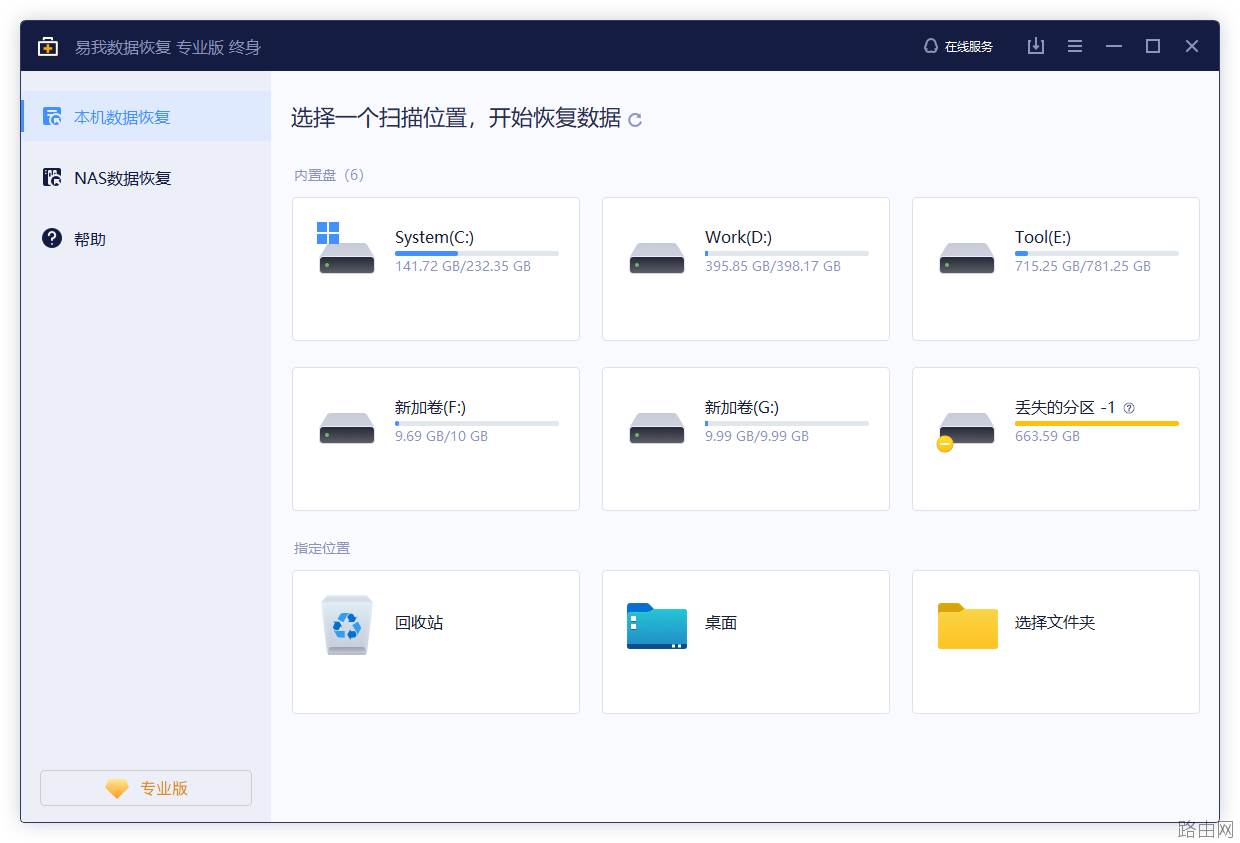The width and height of the screenshot is (1240, 843).
Task: Click the Work(D:) hard drive icon
Action: (x=657, y=258)
